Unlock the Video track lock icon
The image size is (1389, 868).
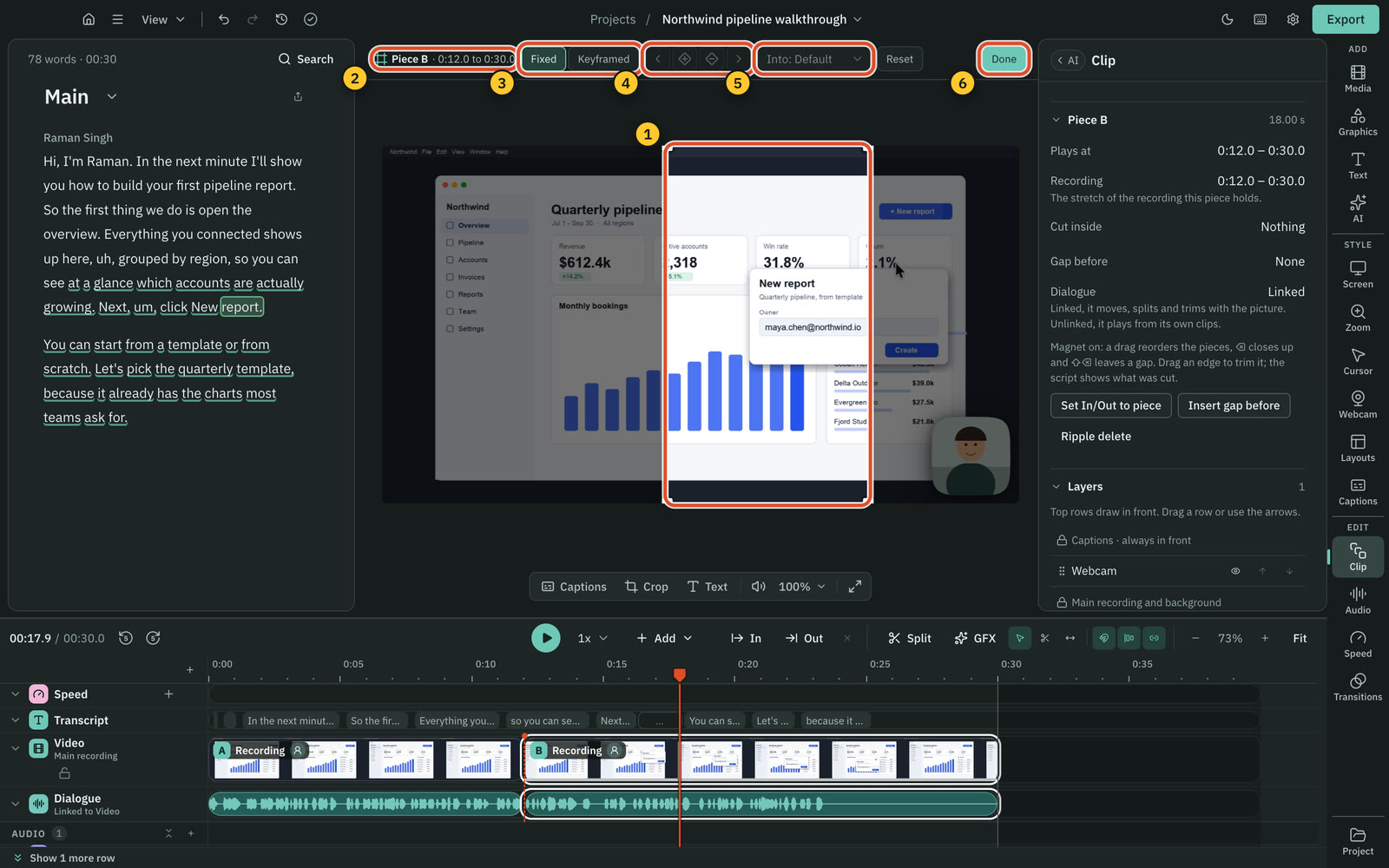[64, 773]
